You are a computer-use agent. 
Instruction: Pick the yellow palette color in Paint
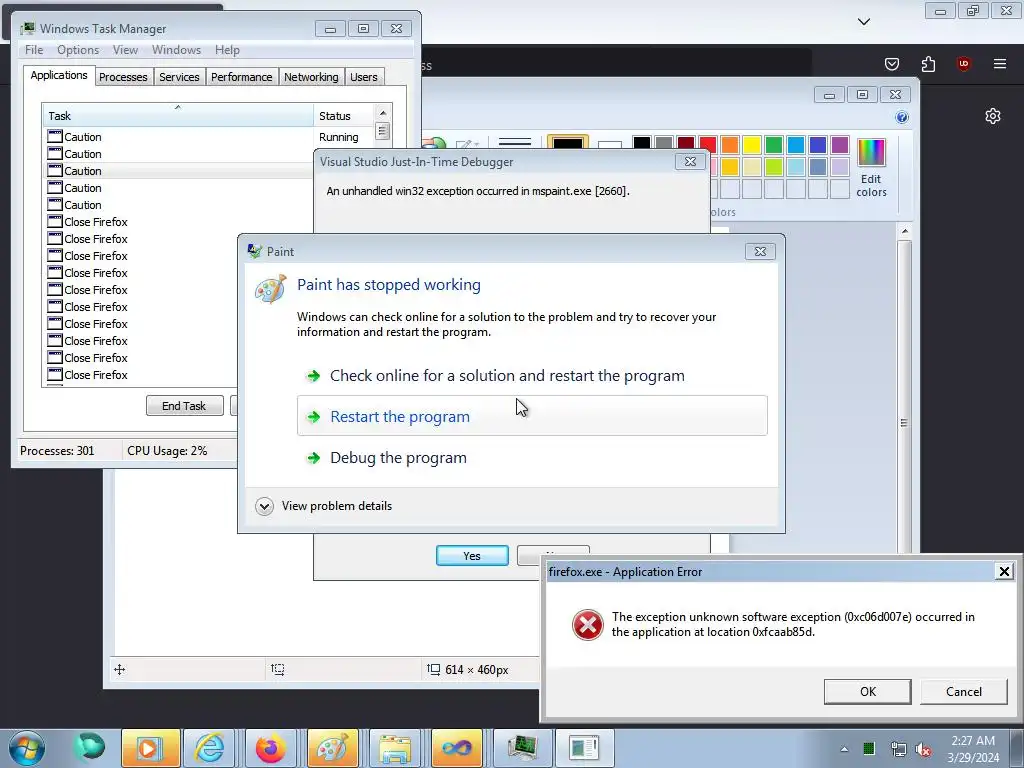[752, 144]
